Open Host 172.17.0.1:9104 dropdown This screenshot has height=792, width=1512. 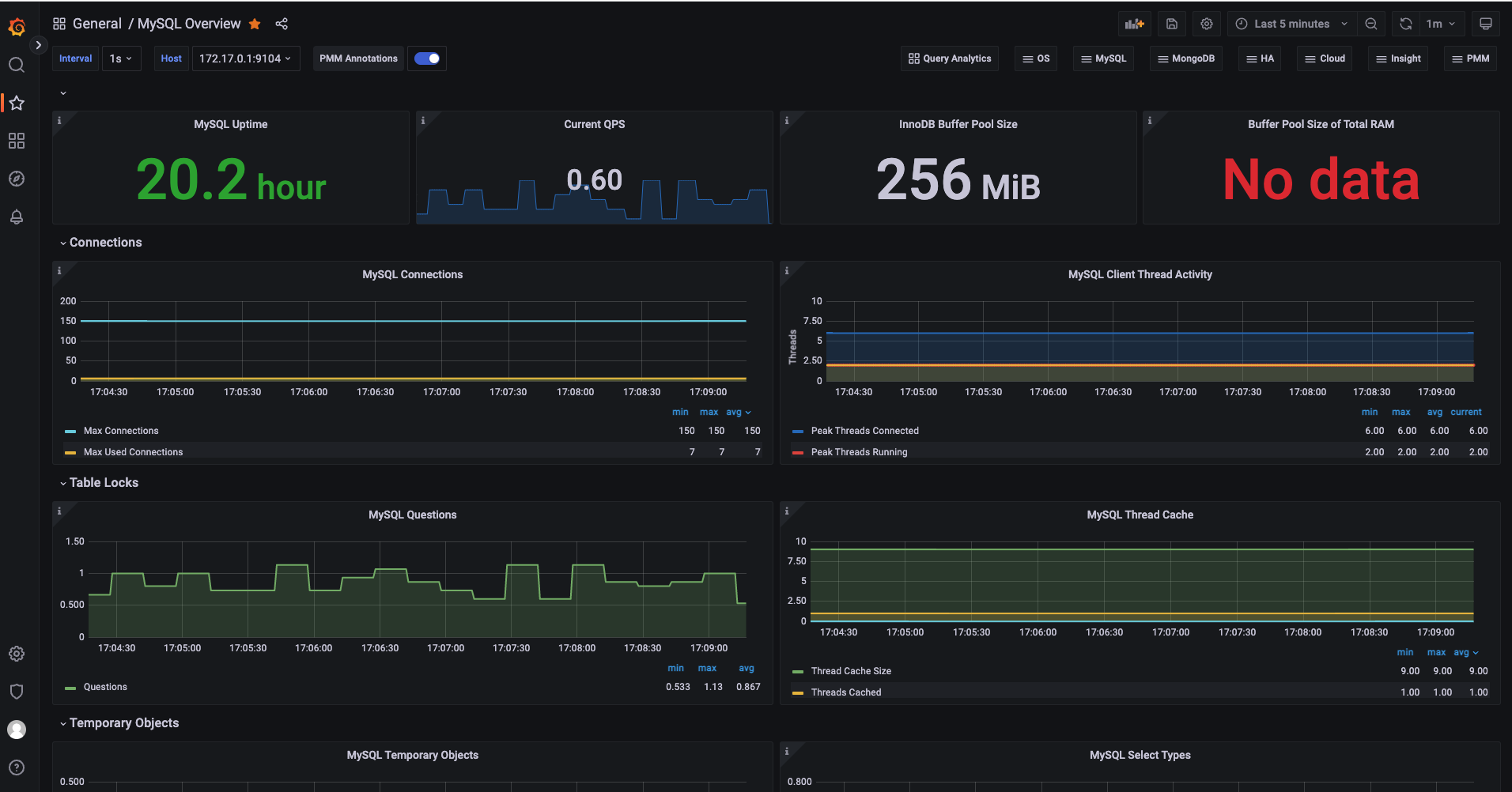pyautogui.click(x=246, y=58)
